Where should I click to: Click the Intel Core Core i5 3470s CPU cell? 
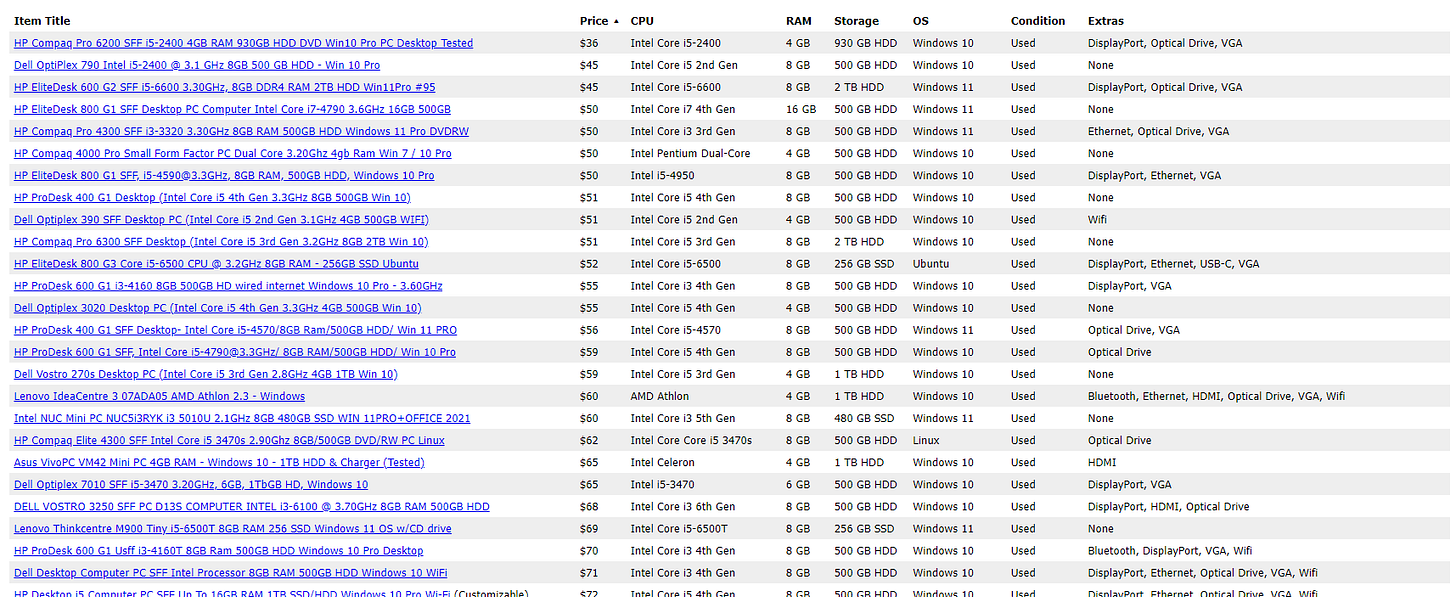[691, 440]
